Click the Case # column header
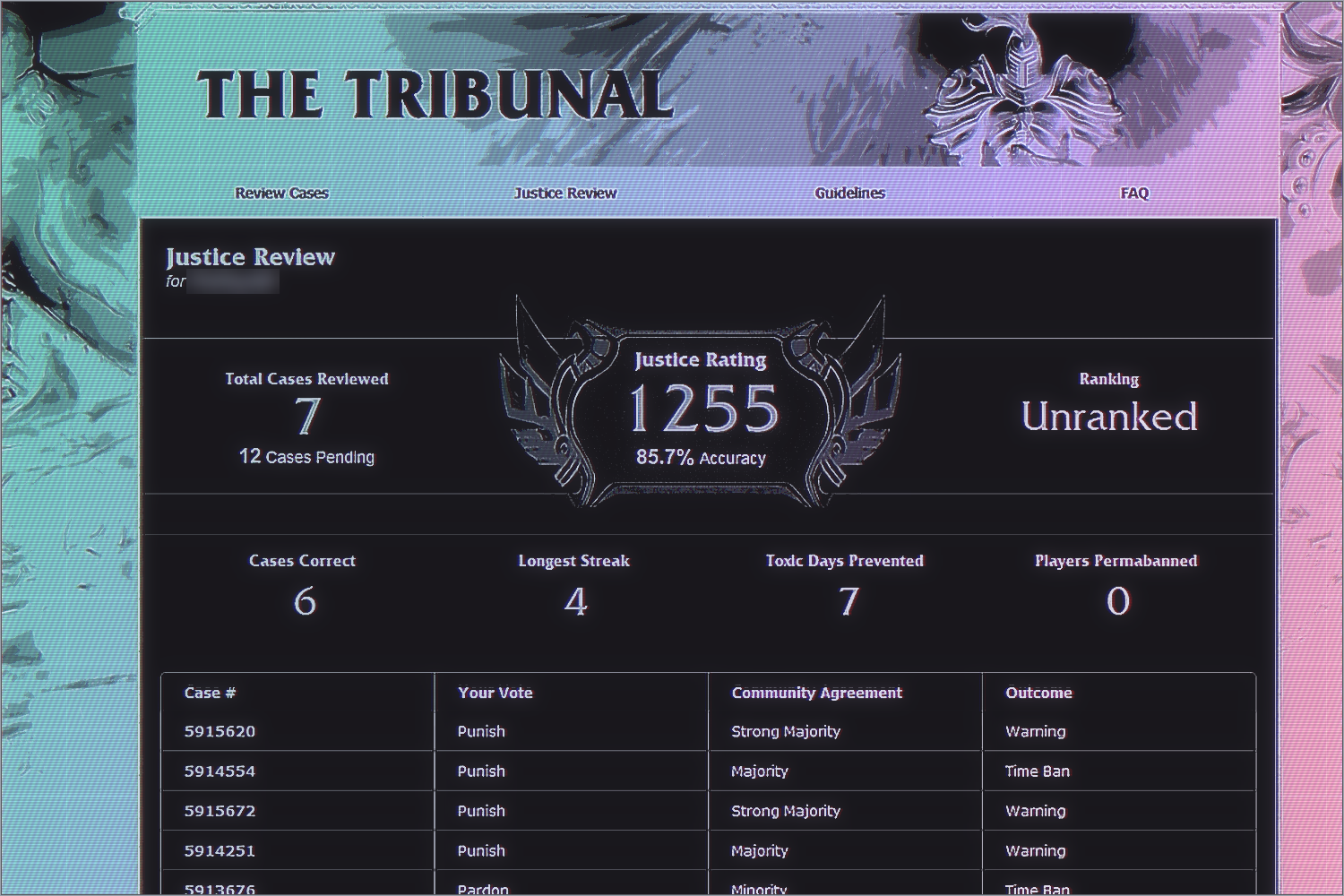Screen dimensions: 1344x896 (x=210, y=693)
